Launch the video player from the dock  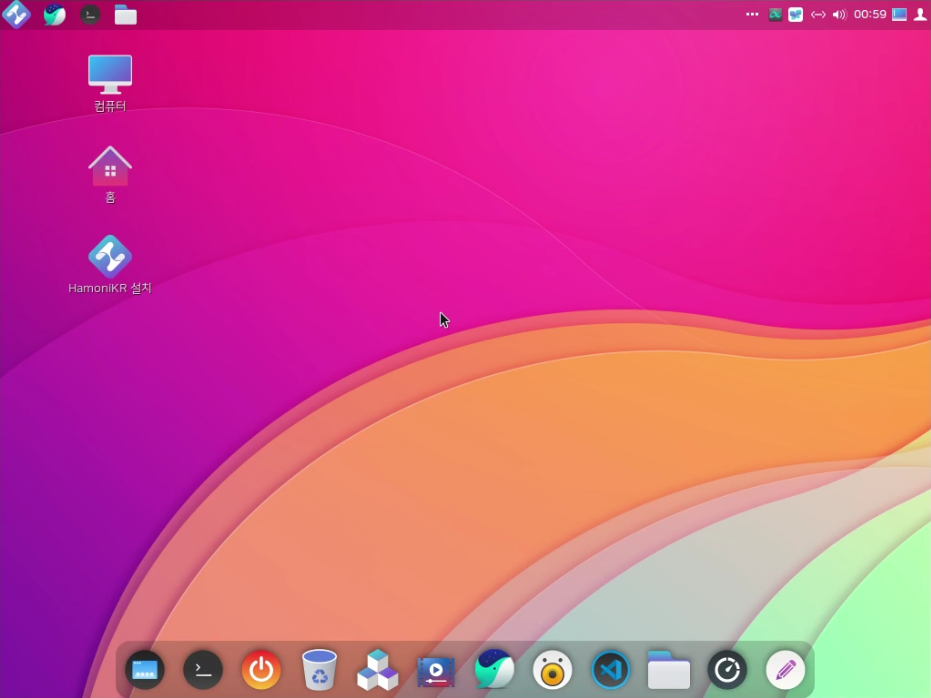436,669
